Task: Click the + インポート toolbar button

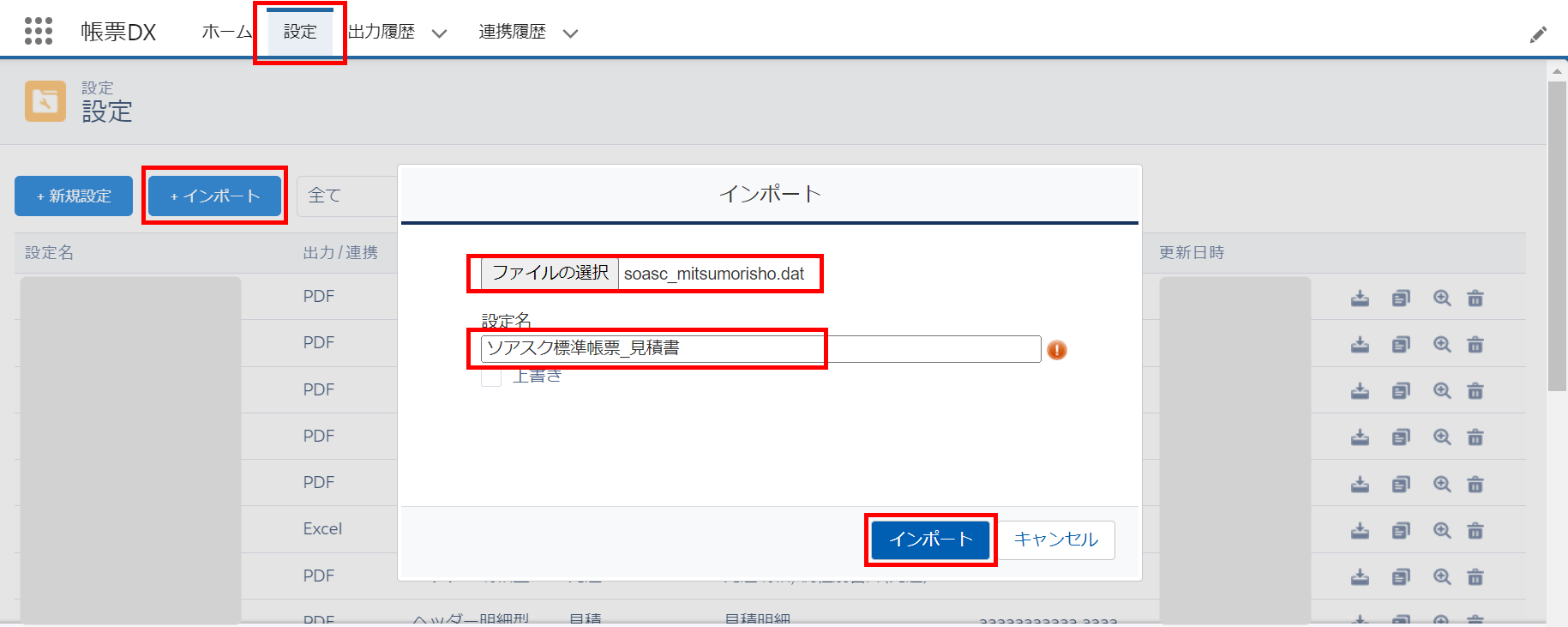Action: coord(214,196)
